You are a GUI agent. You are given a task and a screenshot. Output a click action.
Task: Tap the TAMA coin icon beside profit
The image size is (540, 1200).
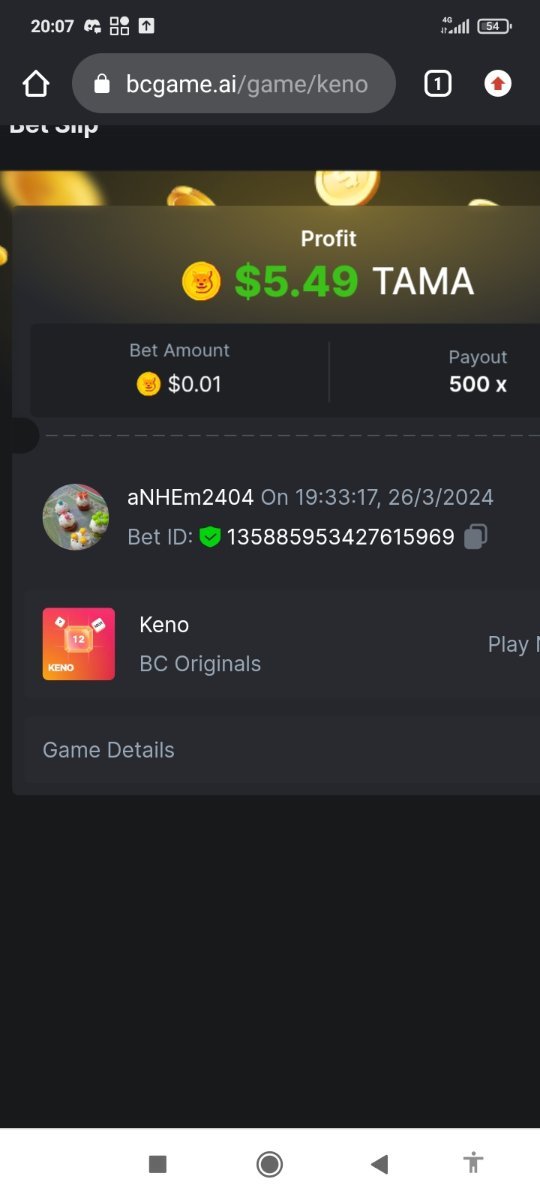201,281
